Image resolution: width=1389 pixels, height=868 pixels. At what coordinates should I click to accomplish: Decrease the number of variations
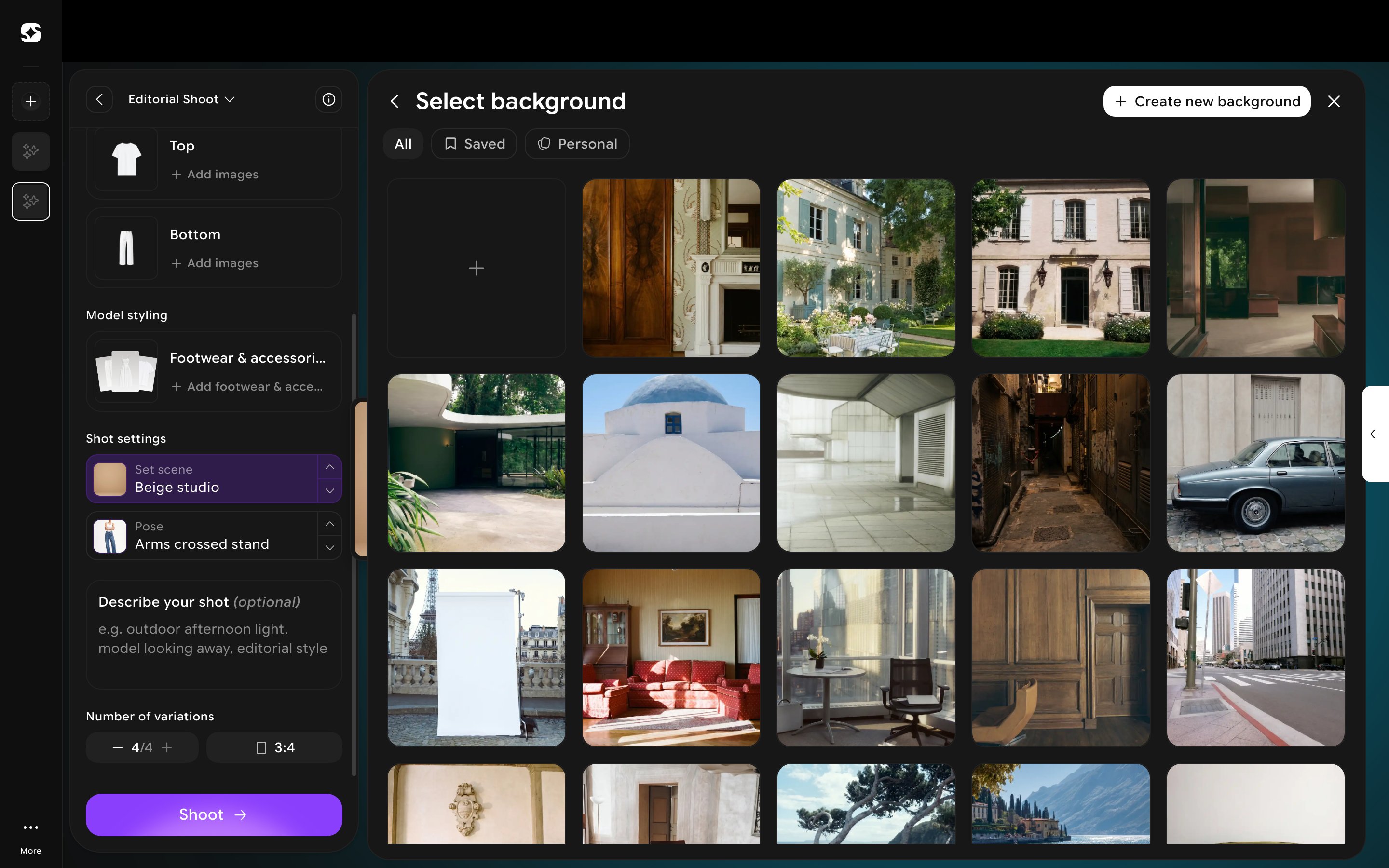pyautogui.click(x=118, y=747)
